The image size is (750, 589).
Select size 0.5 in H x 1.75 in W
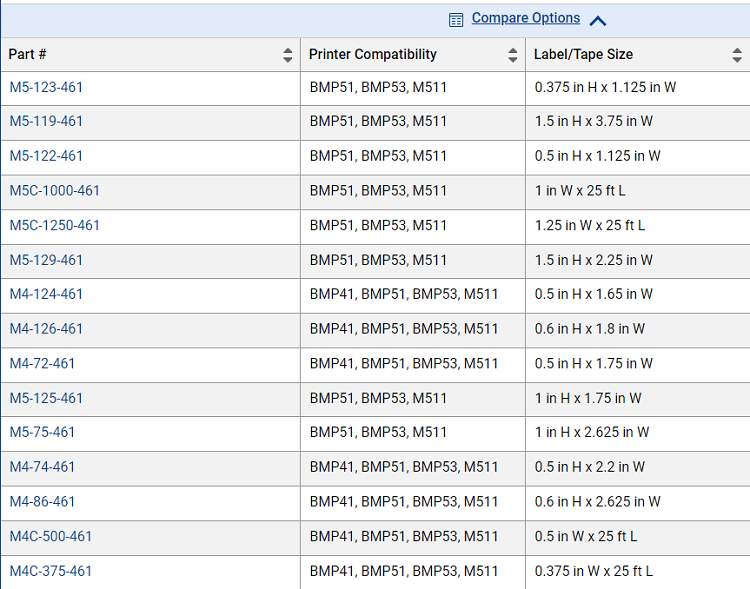pos(594,364)
